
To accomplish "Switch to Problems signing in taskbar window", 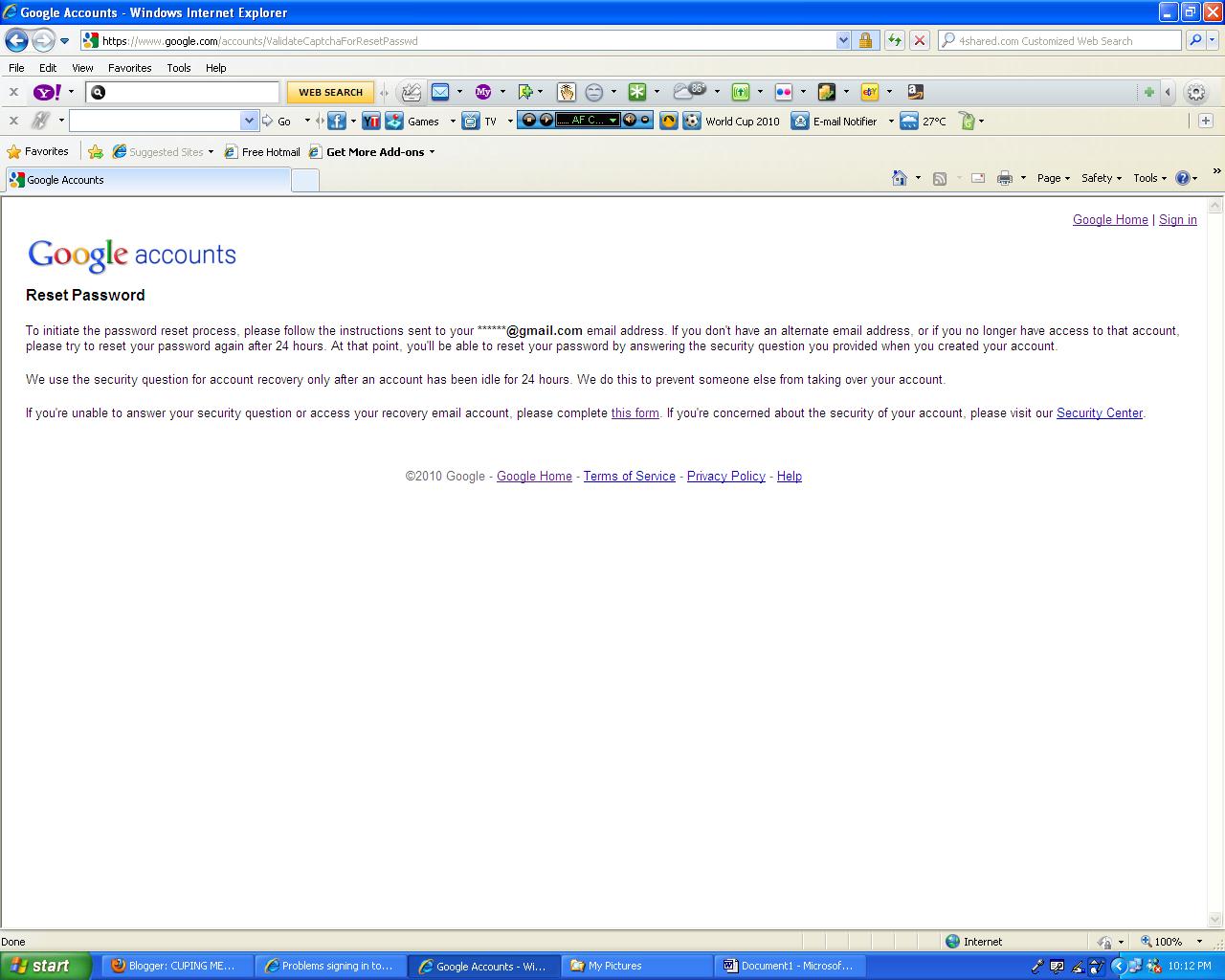I will click(x=330, y=966).
